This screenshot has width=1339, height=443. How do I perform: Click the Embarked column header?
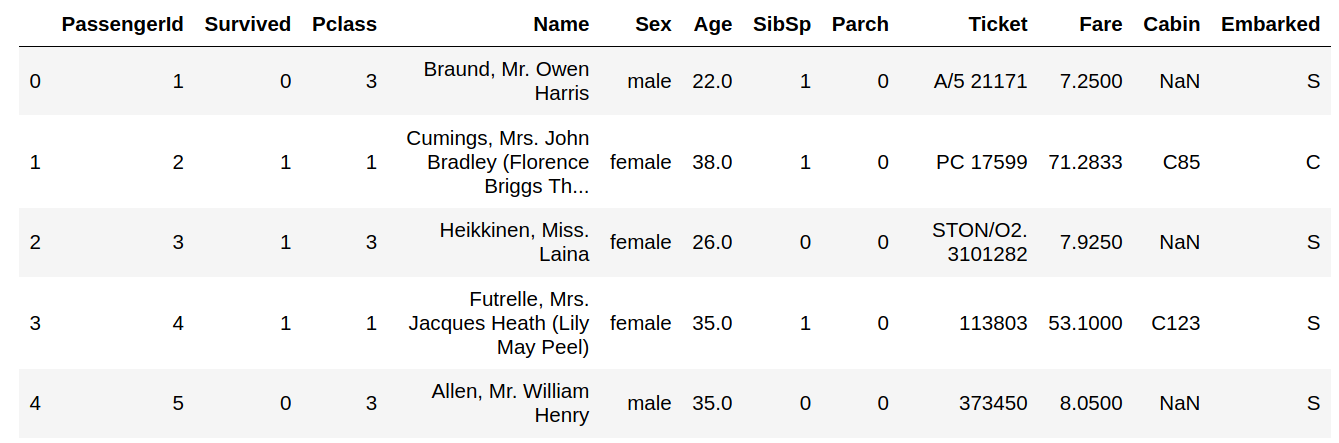(x=1271, y=24)
